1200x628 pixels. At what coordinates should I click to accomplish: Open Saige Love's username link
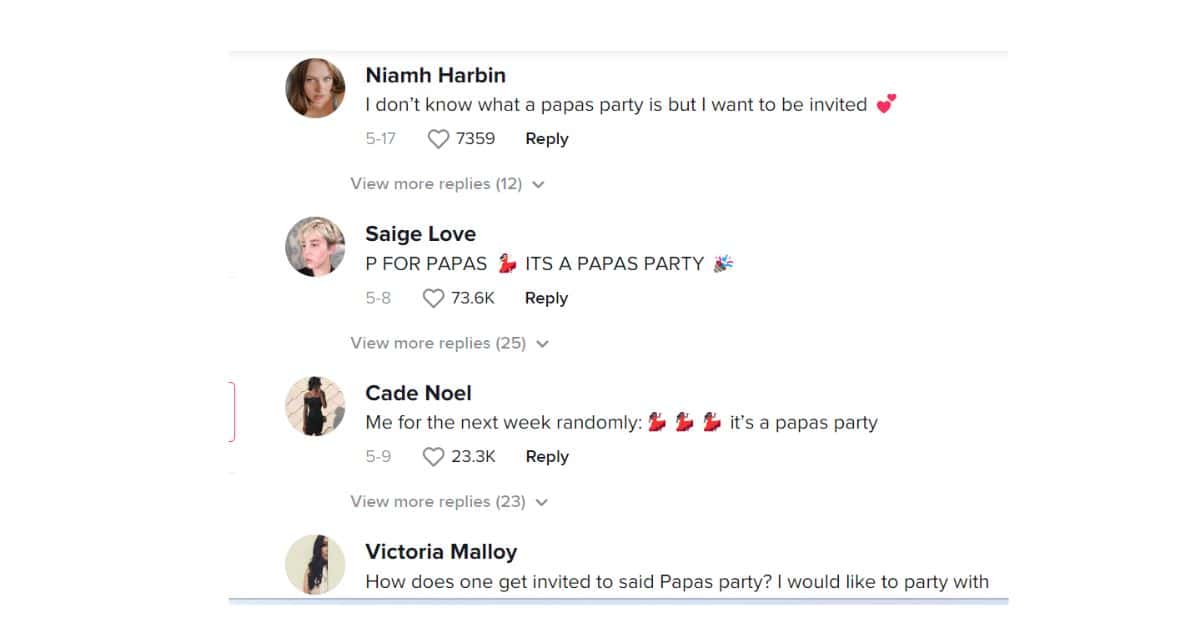pos(420,234)
